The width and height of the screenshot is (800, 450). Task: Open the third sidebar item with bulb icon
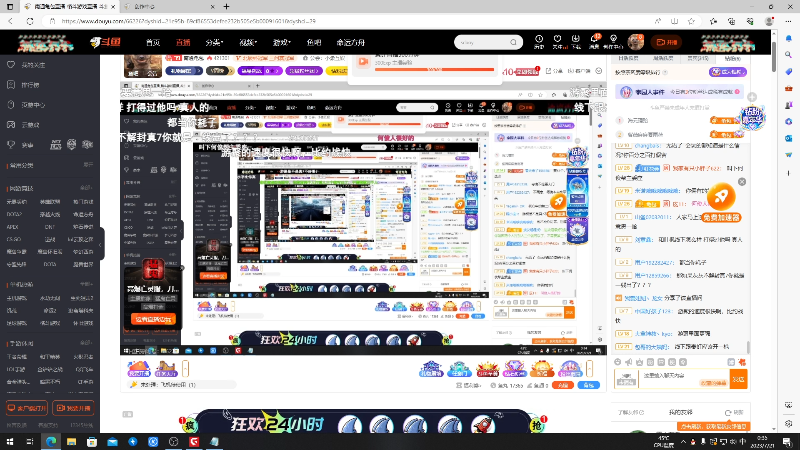[x=33, y=105]
